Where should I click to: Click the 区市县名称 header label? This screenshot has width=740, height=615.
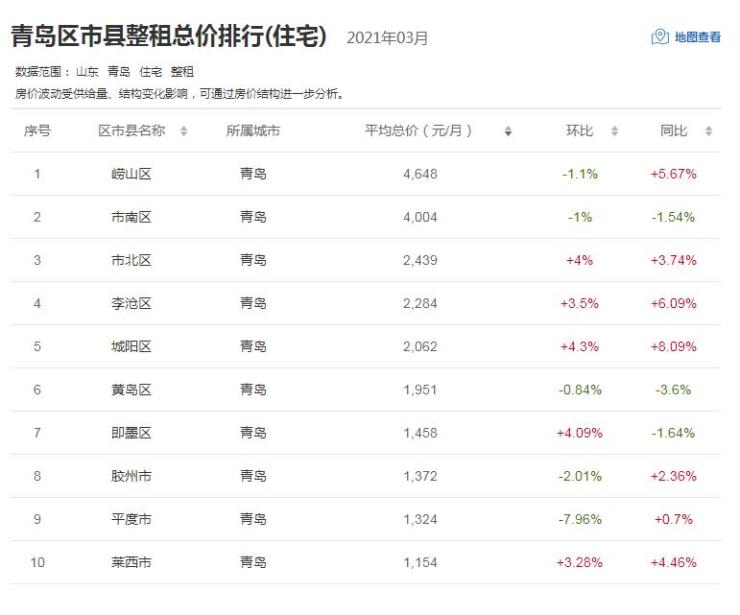[132, 131]
